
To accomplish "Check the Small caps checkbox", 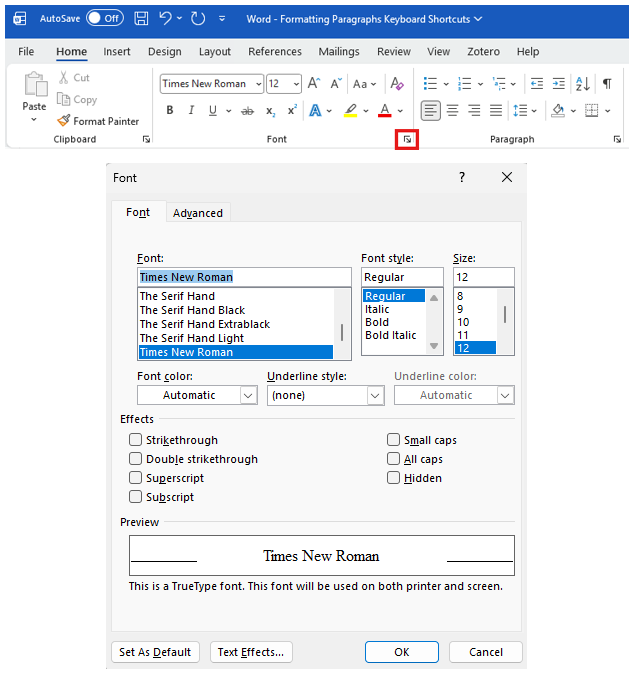I will coord(393,440).
